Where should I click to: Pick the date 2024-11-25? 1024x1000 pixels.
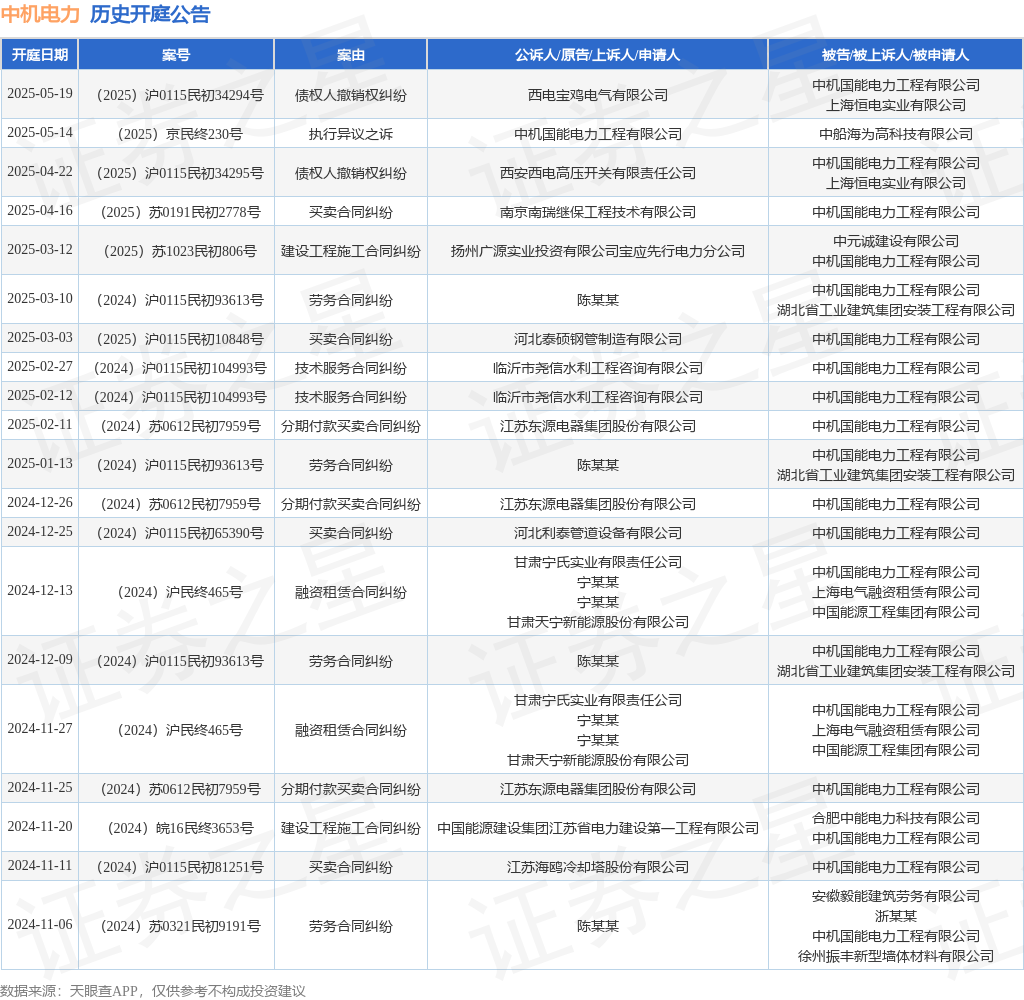(x=40, y=788)
